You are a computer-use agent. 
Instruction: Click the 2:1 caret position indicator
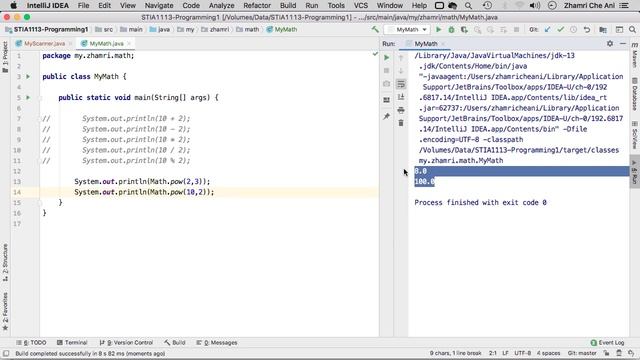tap(493, 353)
